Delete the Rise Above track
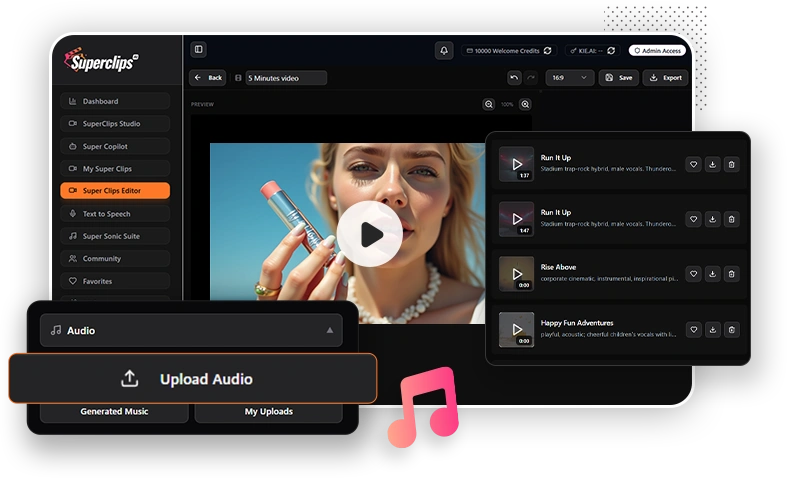The height and width of the screenshot is (478, 787). pos(731,274)
